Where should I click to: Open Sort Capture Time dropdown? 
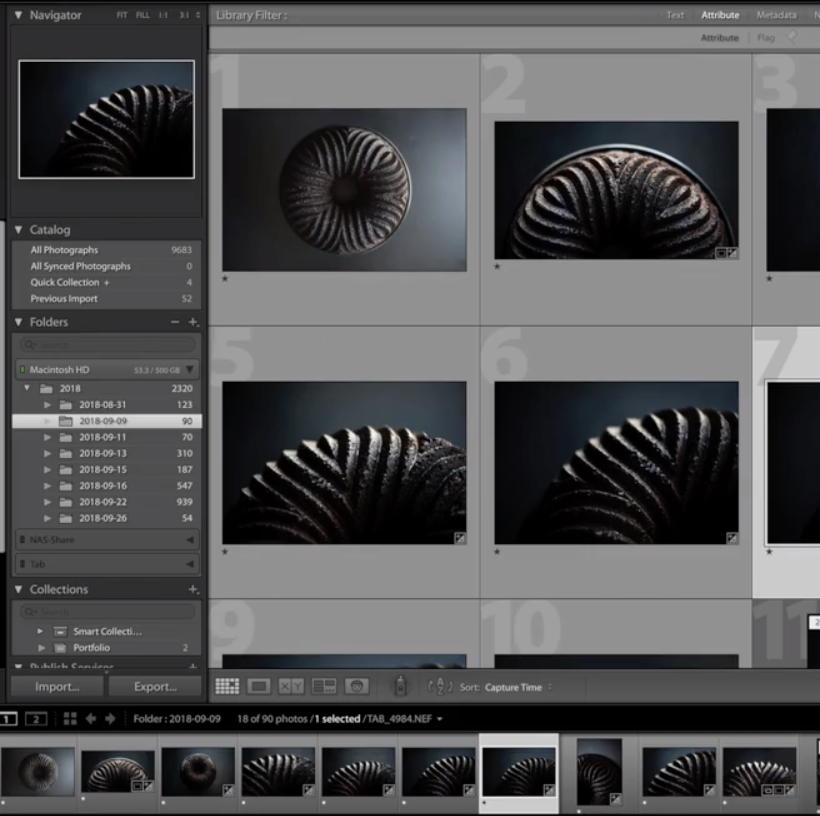[x=518, y=687]
